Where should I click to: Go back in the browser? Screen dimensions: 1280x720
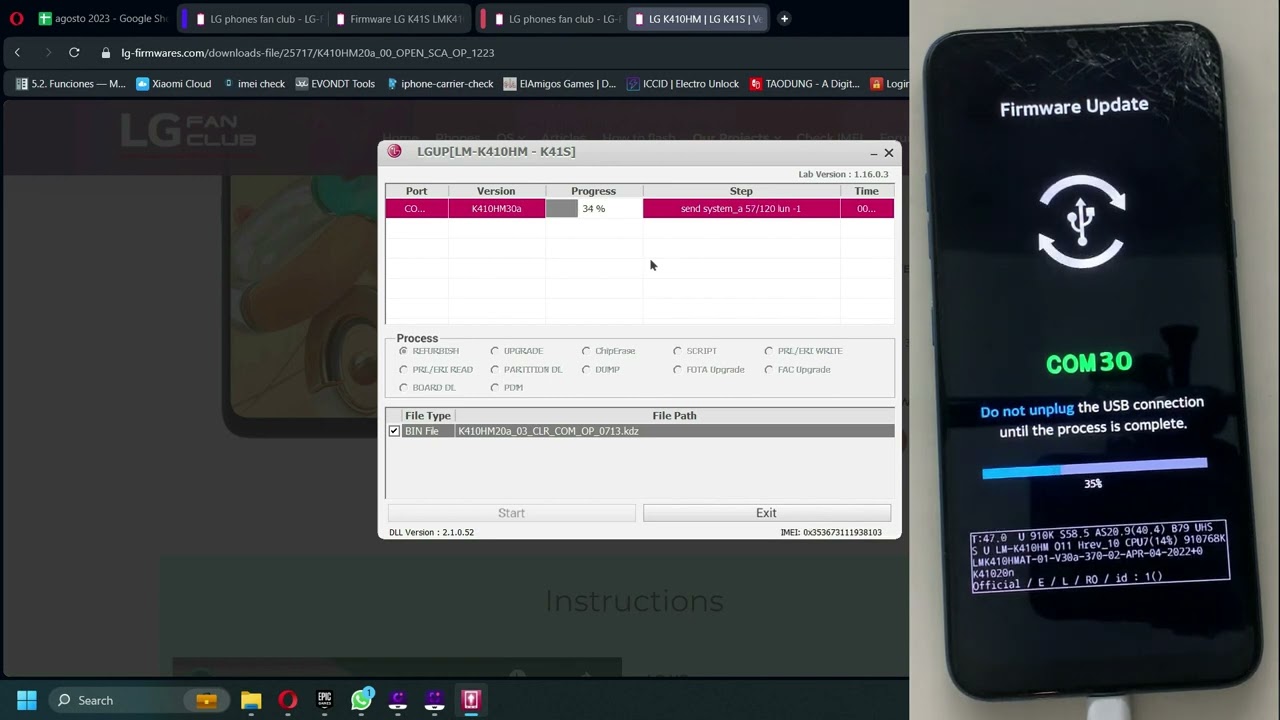coord(17,52)
